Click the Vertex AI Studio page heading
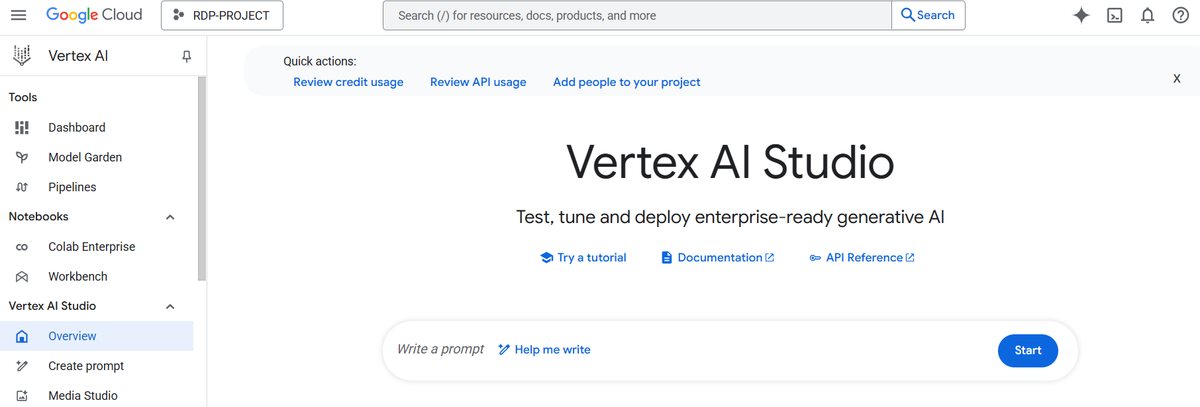 (730, 162)
